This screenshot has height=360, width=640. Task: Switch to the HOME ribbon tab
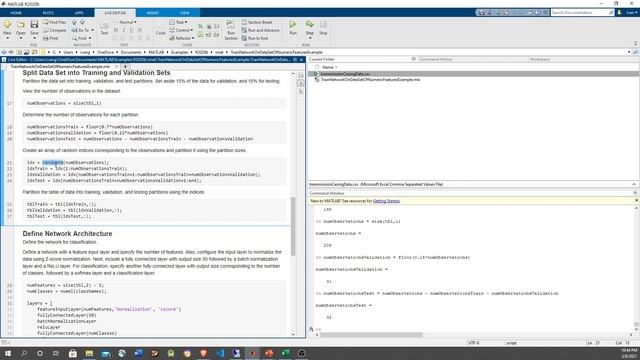tap(16, 13)
